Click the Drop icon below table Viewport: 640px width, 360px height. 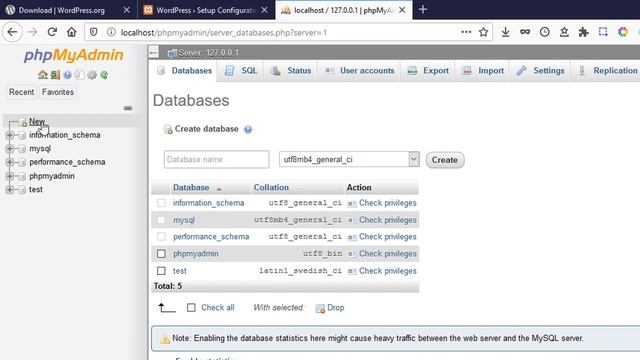click(320, 308)
